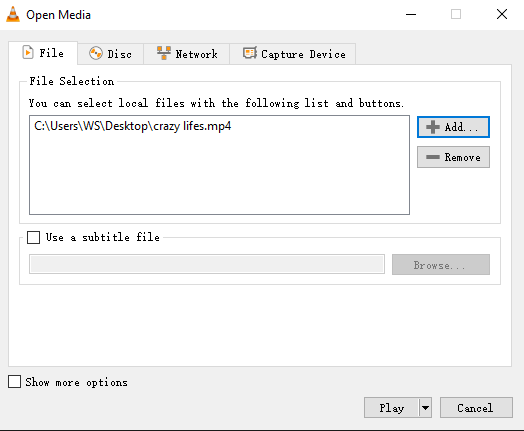Click the Browse button for subtitles
Screen dimensions: 524x431
coord(441,265)
